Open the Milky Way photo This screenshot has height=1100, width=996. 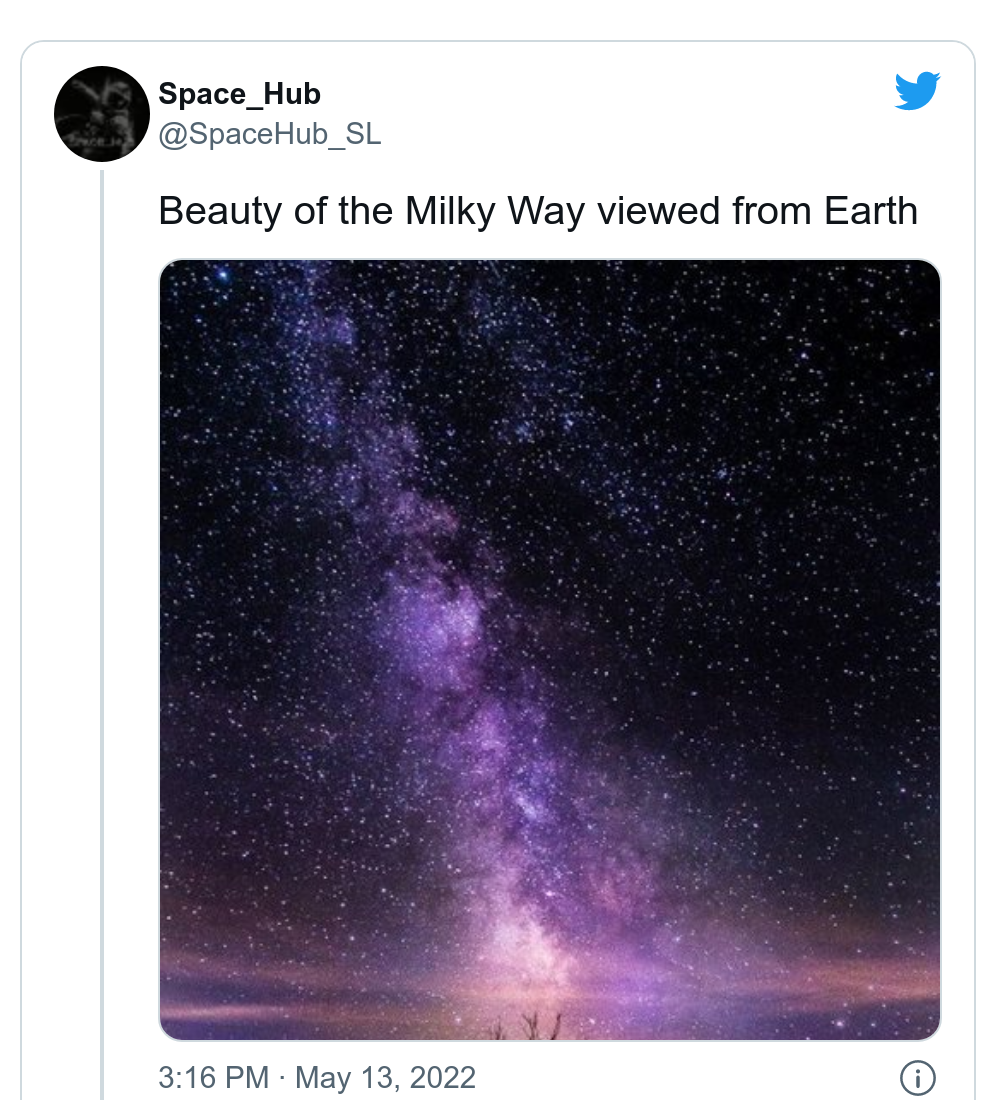click(549, 649)
